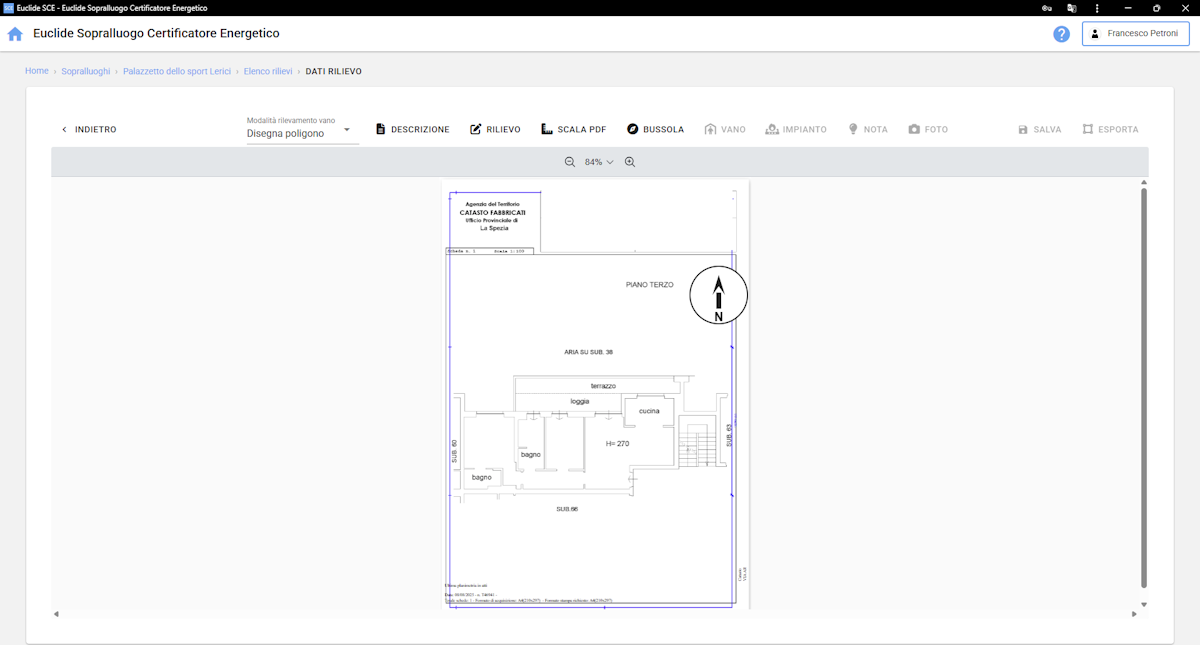Go back with the Indietro button
This screenshot has height=645, width=1200.
tap(88, 130)
